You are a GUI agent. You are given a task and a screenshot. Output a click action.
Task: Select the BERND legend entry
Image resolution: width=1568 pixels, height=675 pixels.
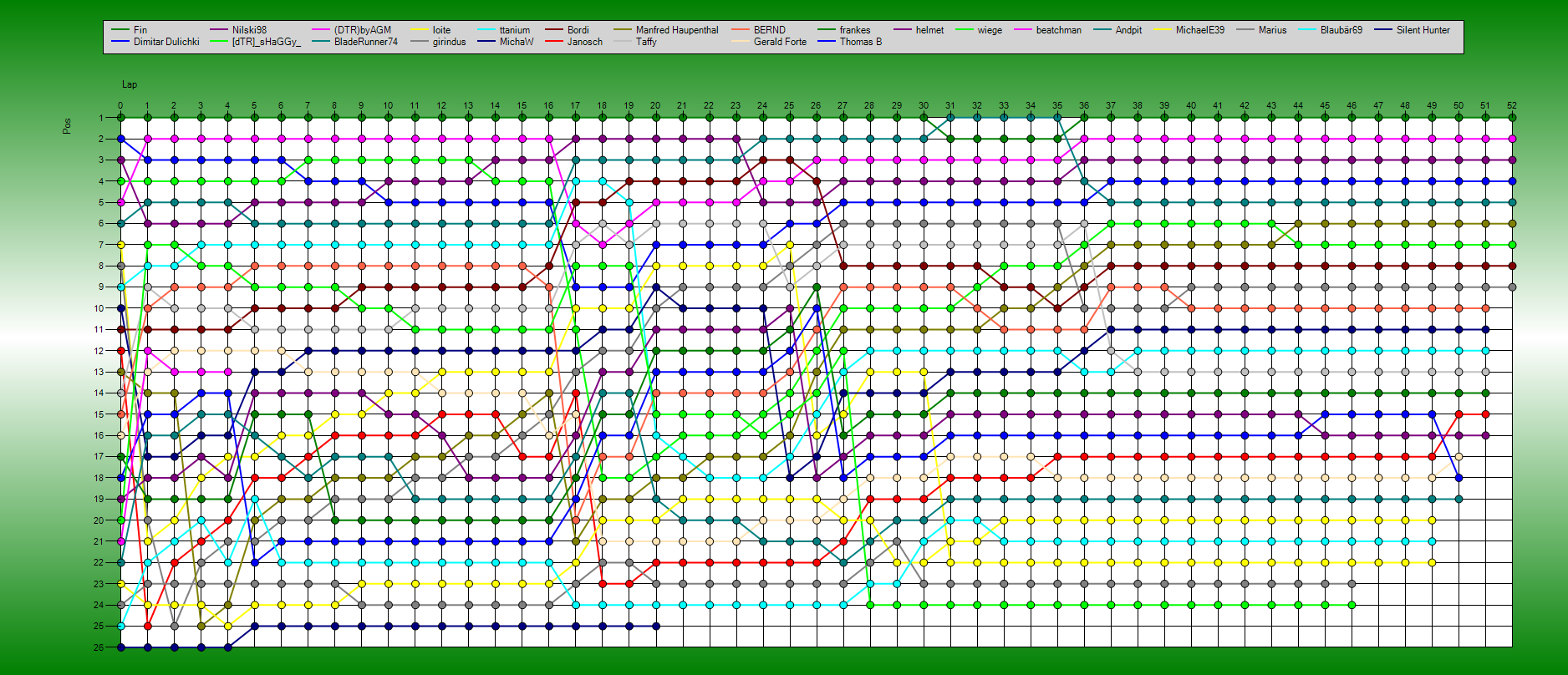point(770,30)
